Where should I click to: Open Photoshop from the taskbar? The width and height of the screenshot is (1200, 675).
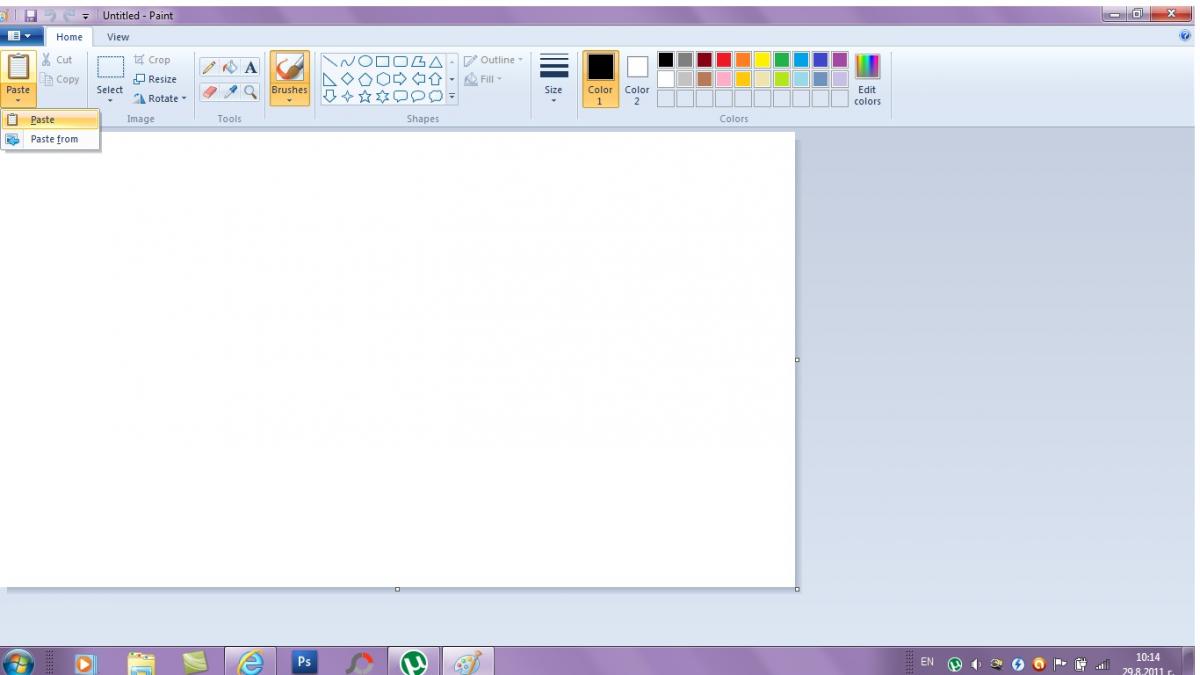pos(304,662)
